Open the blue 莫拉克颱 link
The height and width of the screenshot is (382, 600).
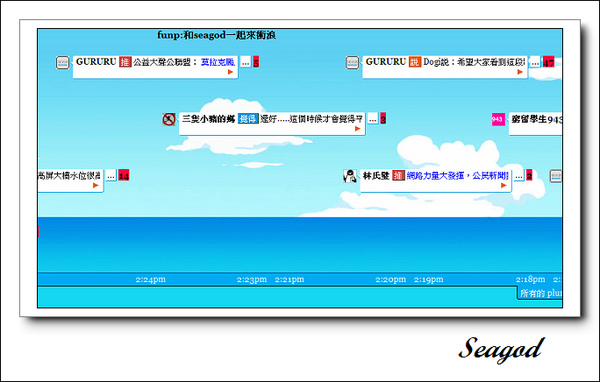tap(218, 62)
